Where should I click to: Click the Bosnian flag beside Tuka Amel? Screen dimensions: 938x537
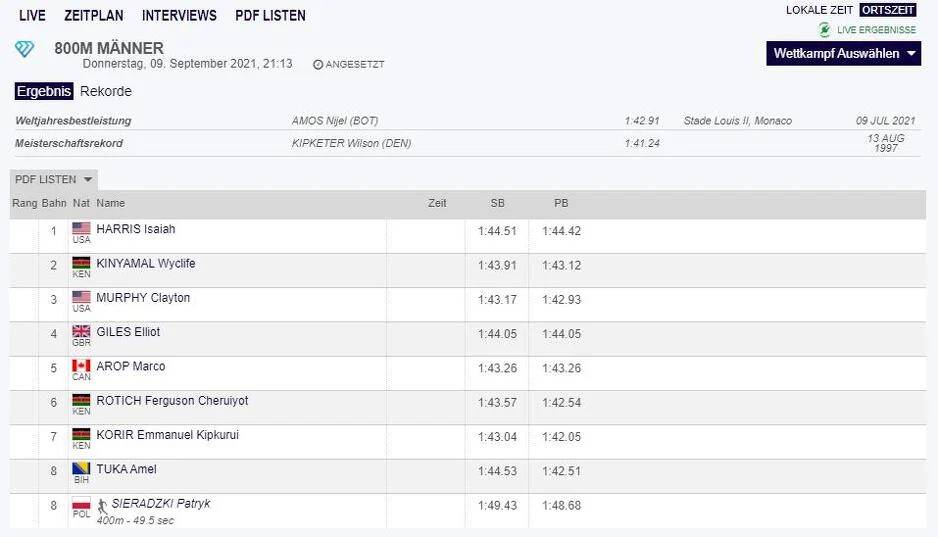[x=81, y=469]
